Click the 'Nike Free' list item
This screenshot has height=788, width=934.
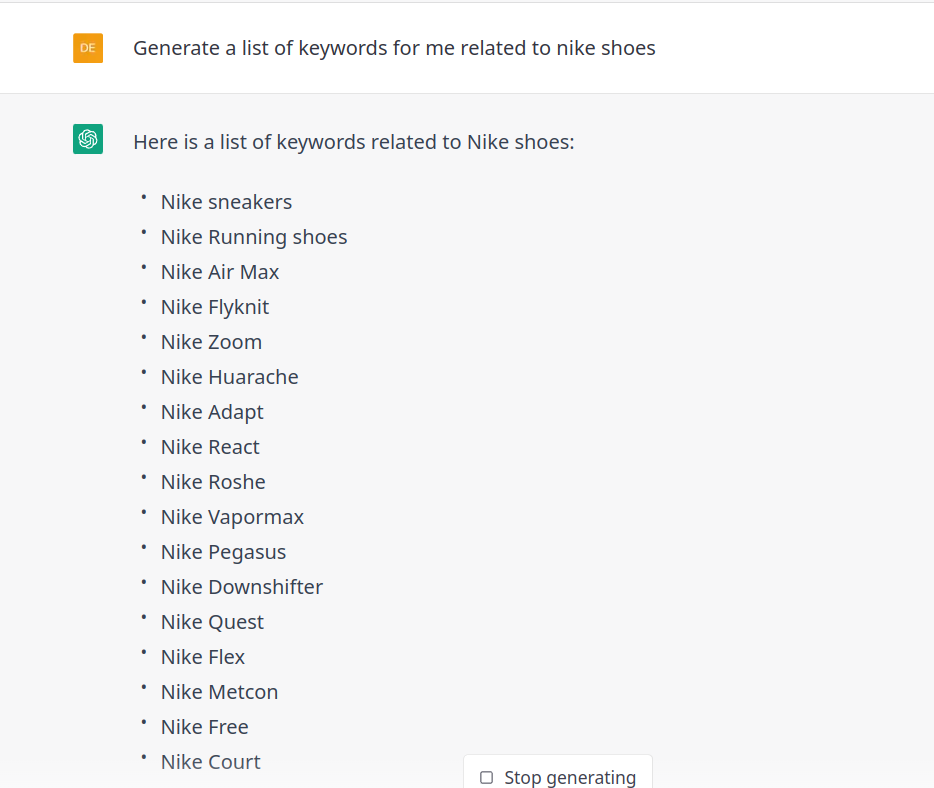[x=204, y=727]
